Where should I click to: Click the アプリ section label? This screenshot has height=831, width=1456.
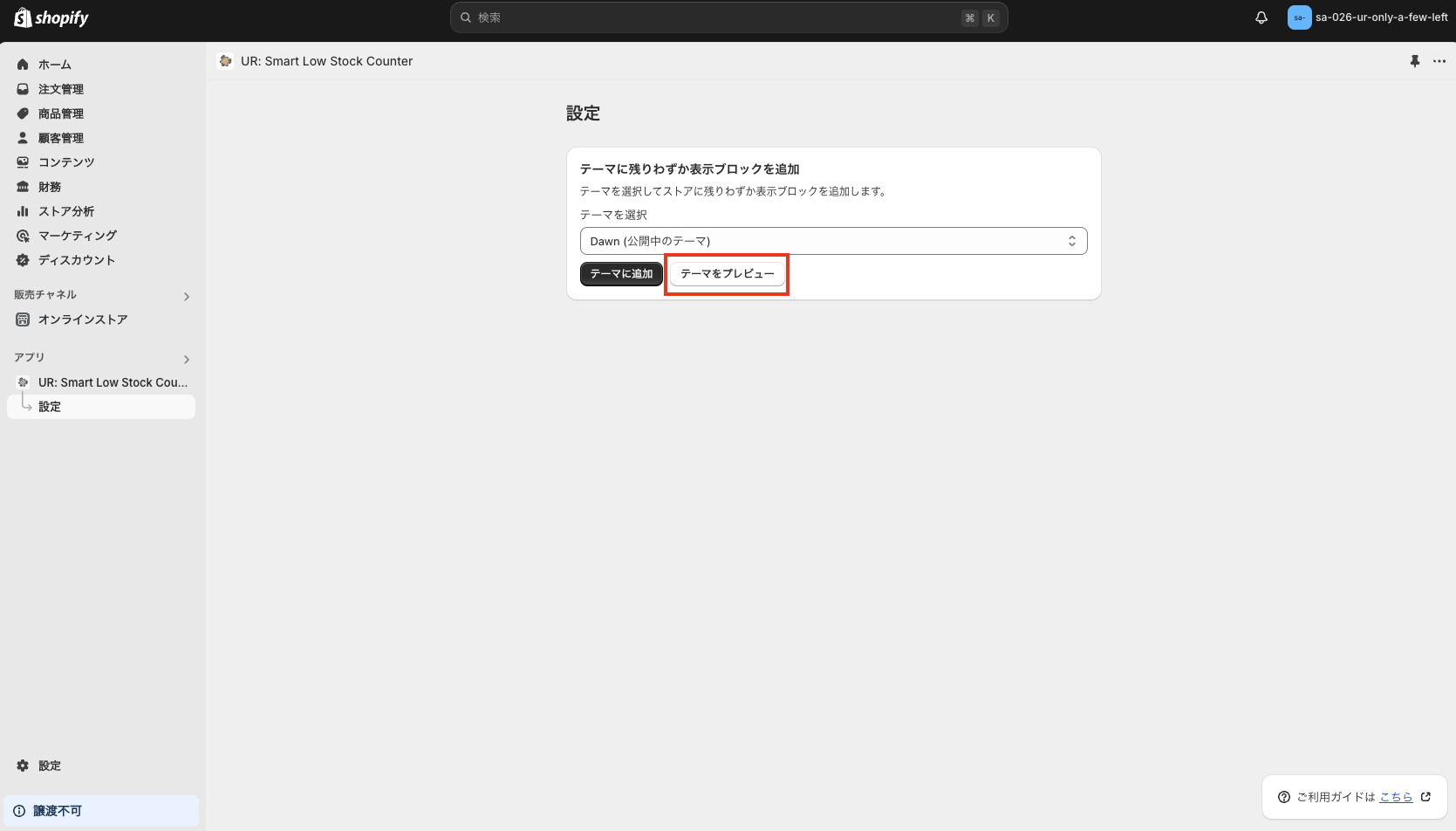[29, 358]
